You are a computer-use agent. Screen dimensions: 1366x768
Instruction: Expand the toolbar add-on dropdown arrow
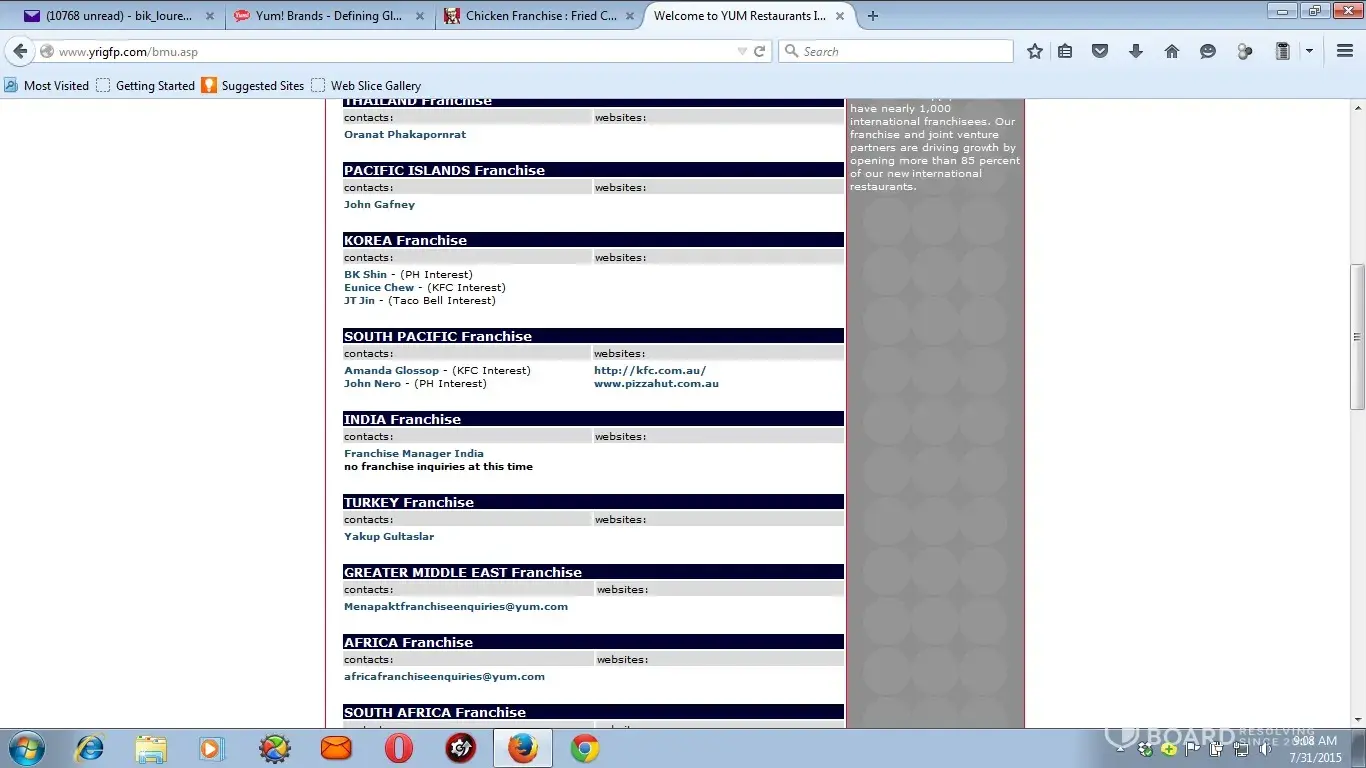[1309, 52]
